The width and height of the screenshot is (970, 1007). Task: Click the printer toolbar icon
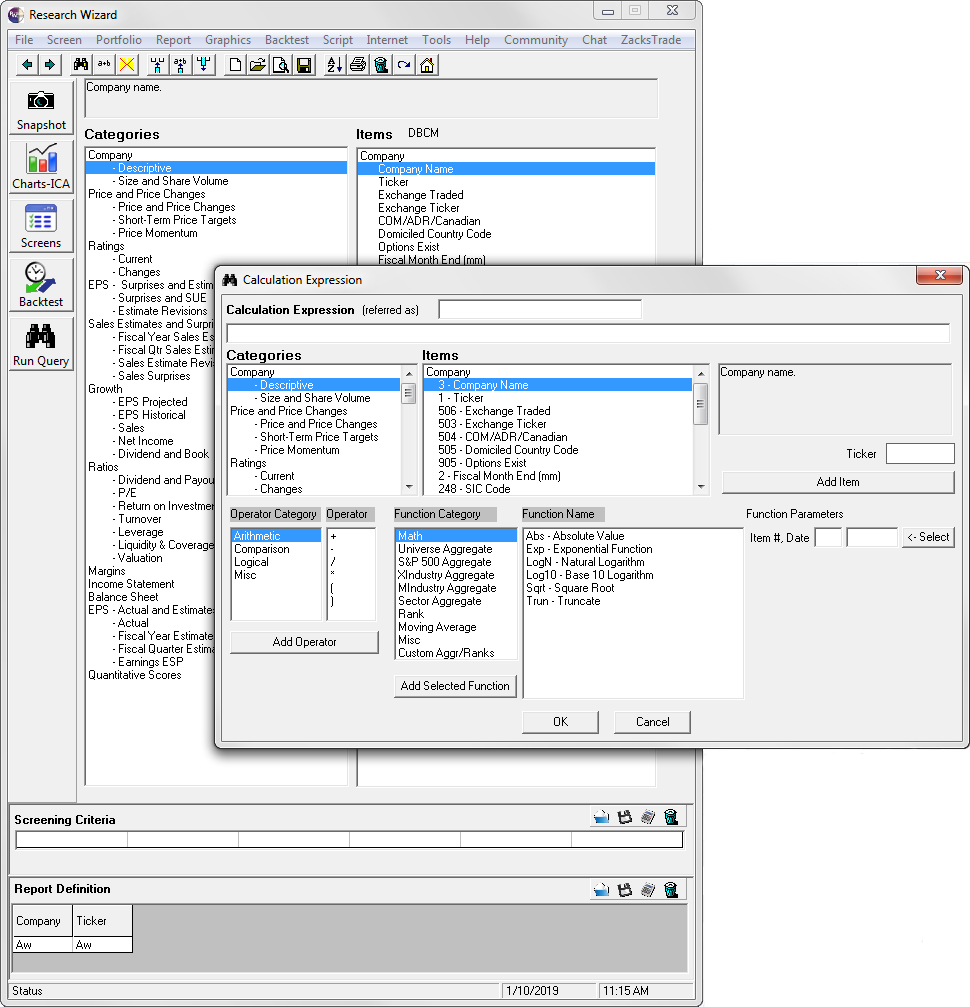(358, 65)
